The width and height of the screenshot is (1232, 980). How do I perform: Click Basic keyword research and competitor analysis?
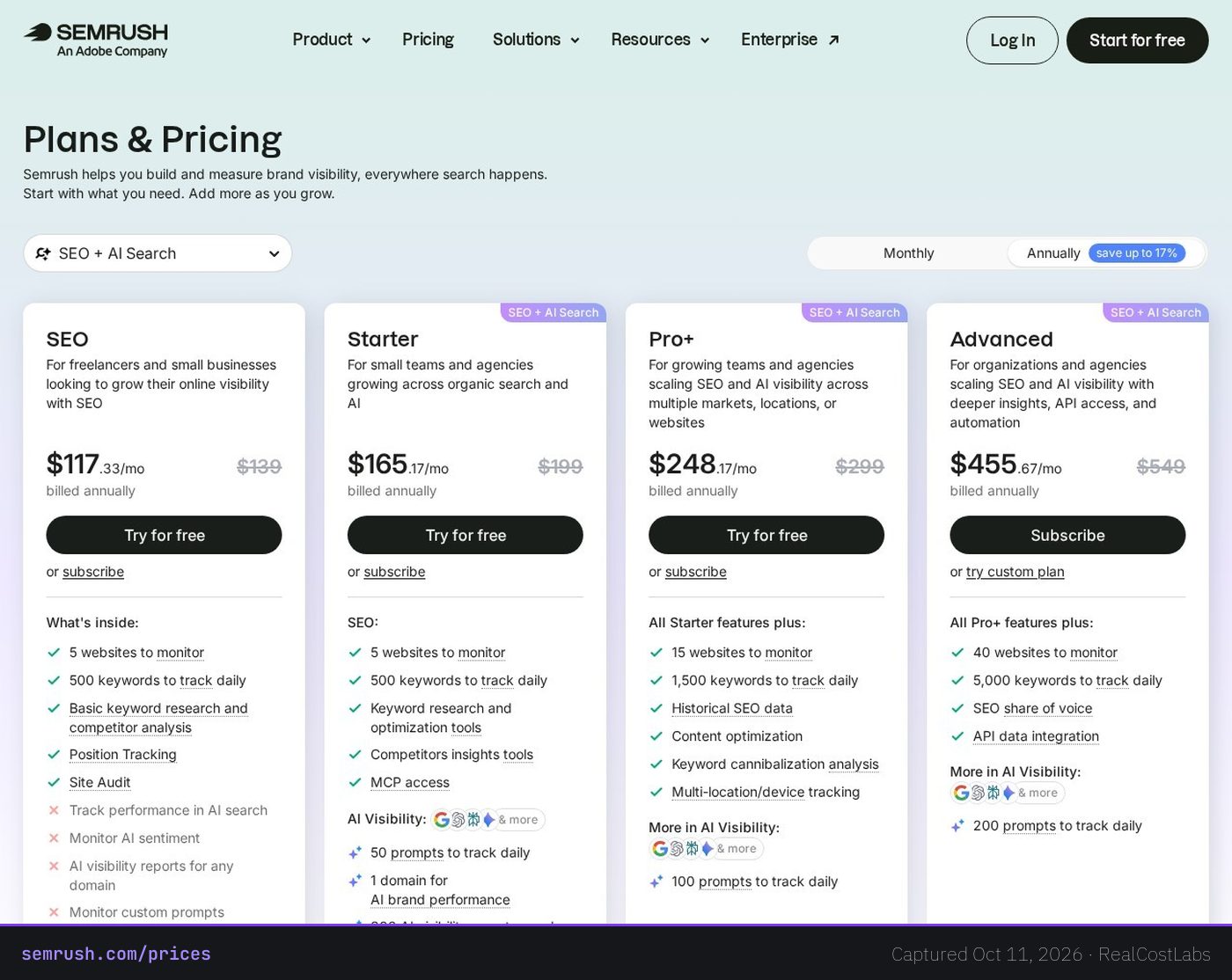point(158,718)
